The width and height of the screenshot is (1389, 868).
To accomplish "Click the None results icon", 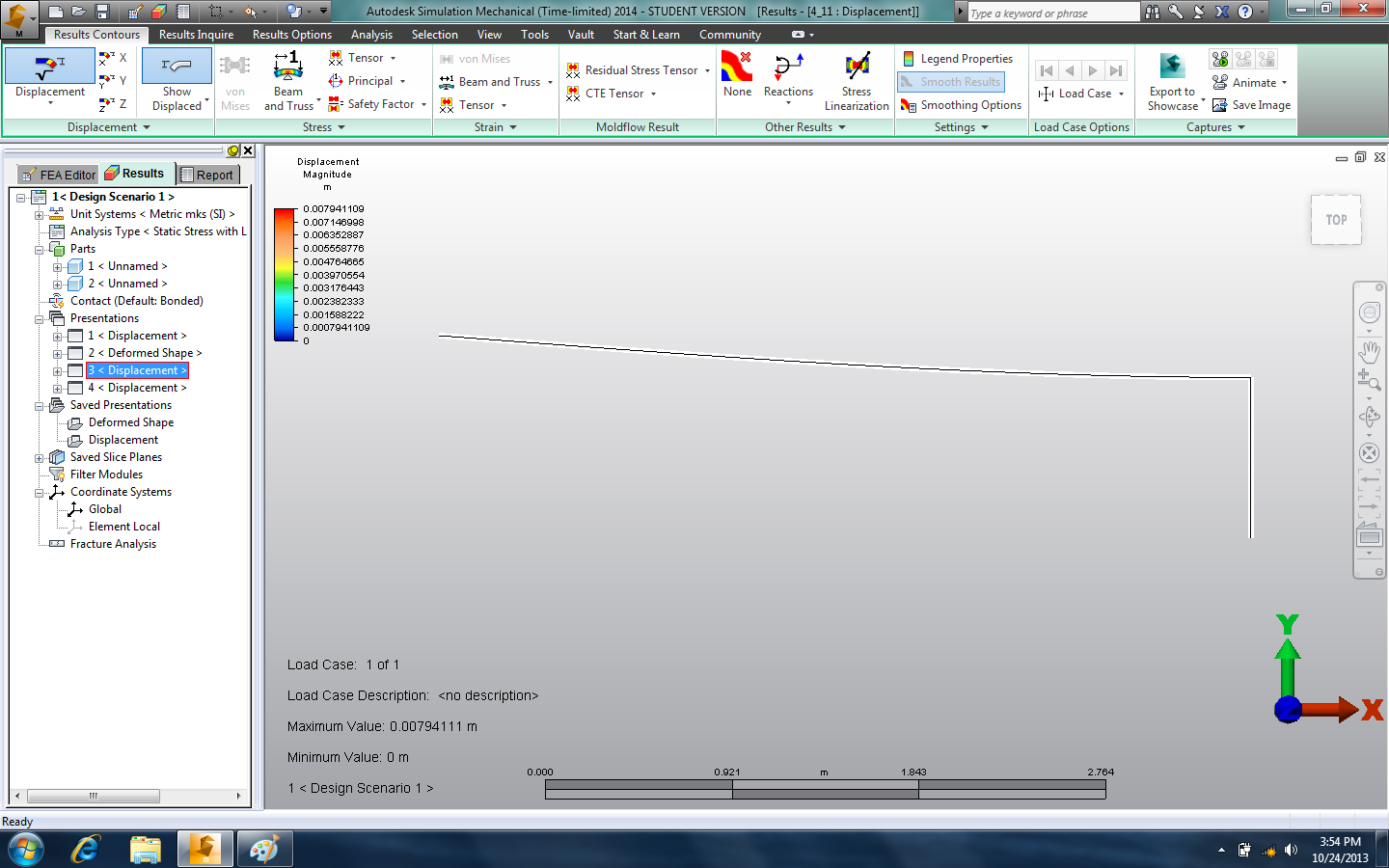I will pos(737,75).
